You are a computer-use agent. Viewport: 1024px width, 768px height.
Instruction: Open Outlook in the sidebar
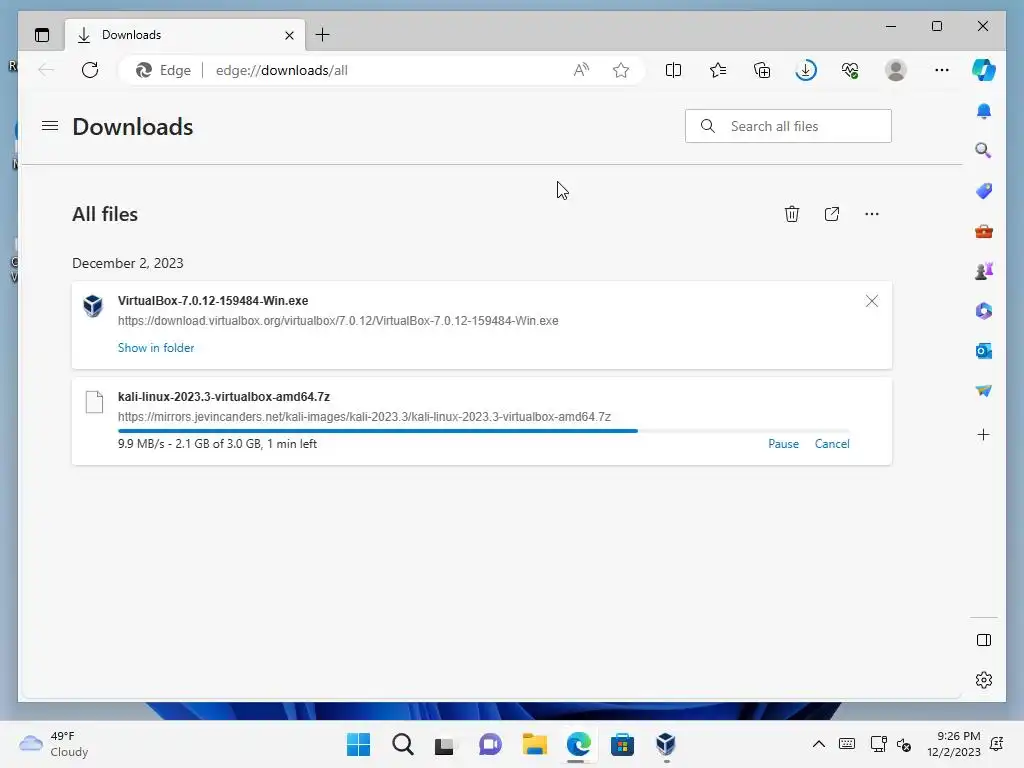click(984, 351)
